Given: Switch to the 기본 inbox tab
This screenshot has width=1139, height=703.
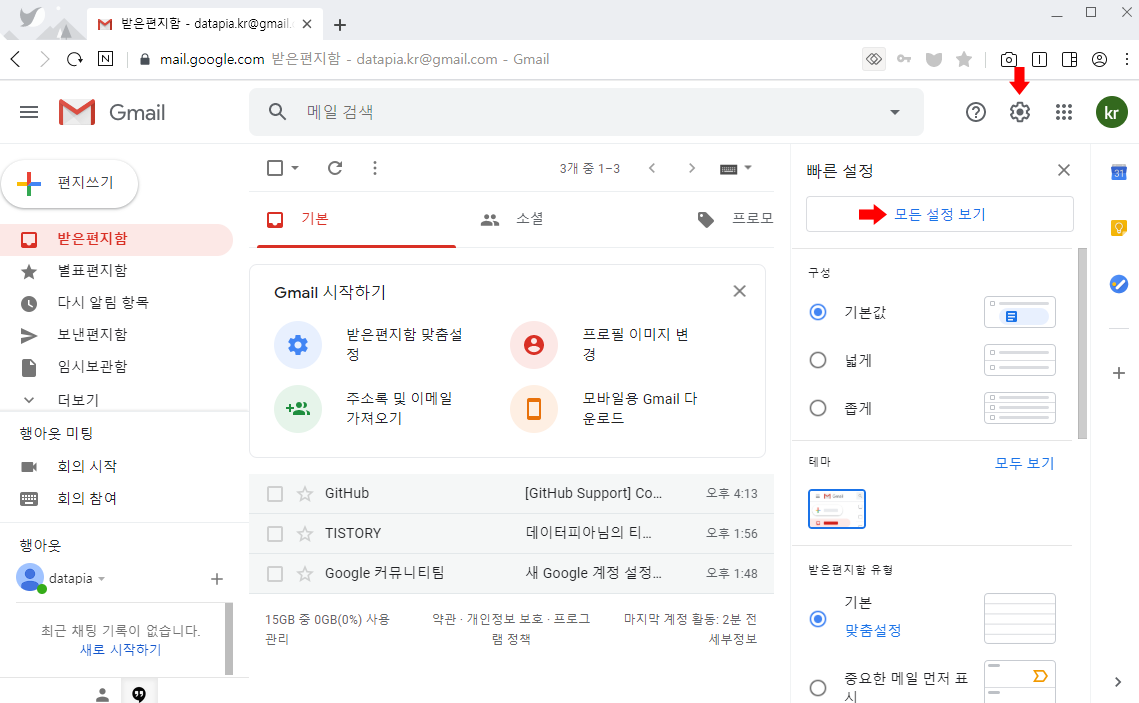Looking at the screenshot, I should tap(356, 219).
